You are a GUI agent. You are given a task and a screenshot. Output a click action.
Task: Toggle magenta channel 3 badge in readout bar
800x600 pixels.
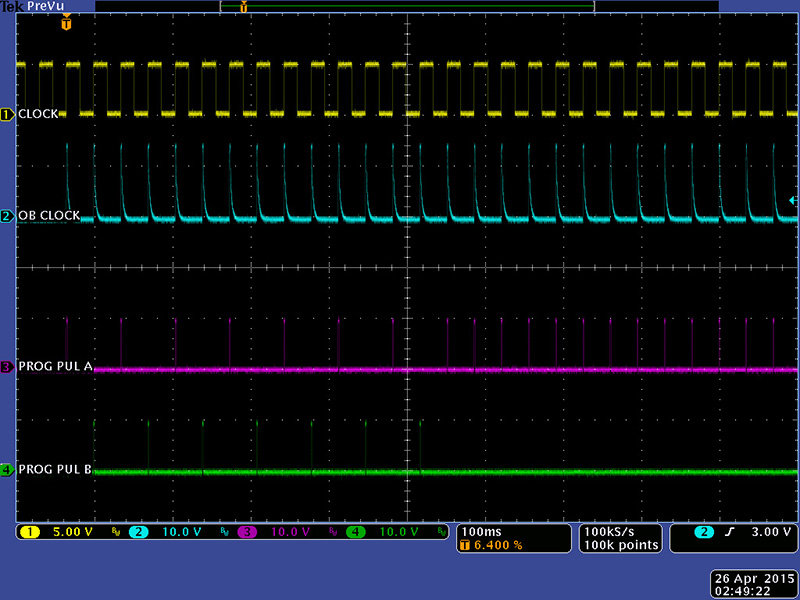(246, 532)
